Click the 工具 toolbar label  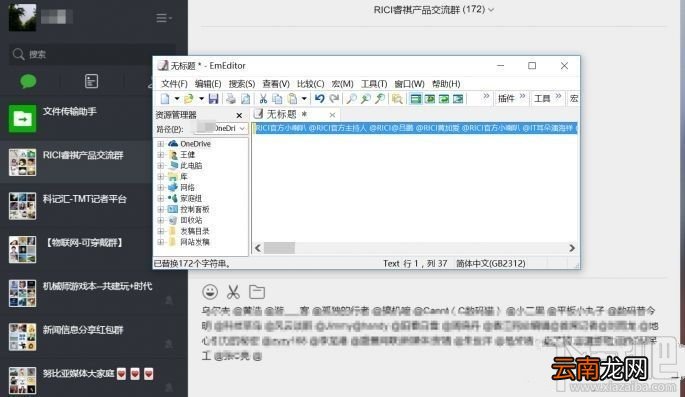point(542,99)
